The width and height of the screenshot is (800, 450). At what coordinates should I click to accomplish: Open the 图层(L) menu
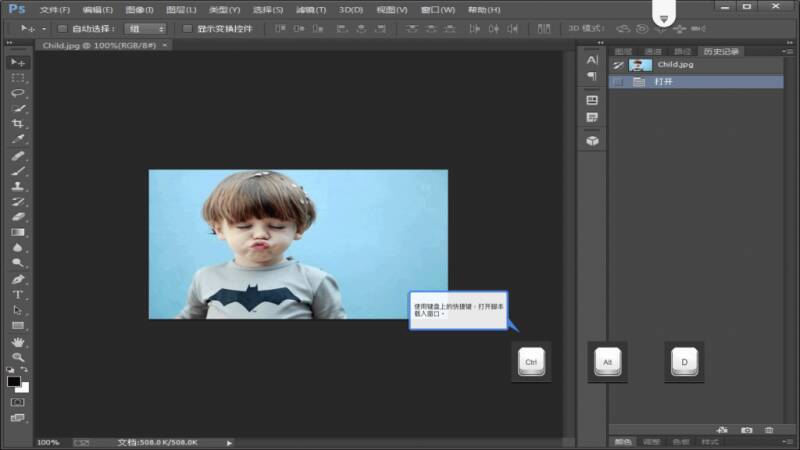click(x=181, y=10)
